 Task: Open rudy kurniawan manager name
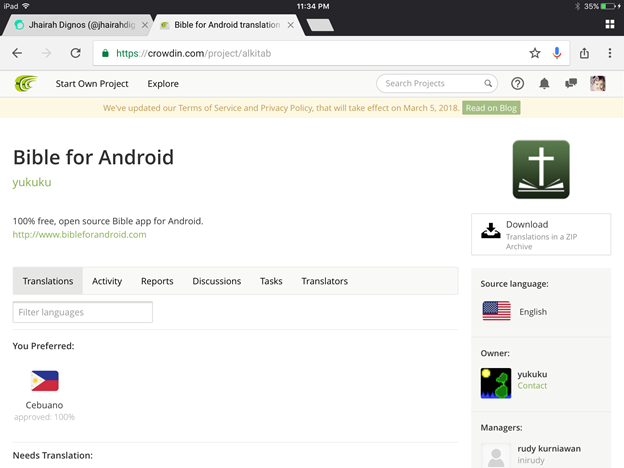pyautogui.click(x=549, y=448)
